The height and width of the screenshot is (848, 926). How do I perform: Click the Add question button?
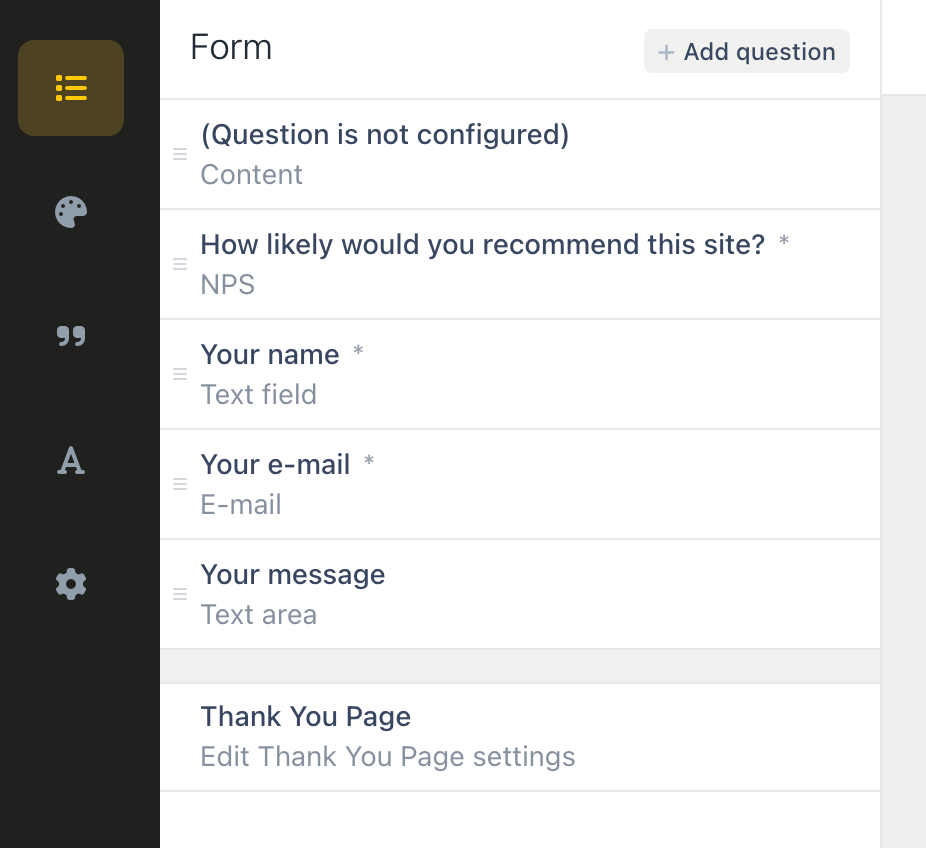tap(746, 52)
